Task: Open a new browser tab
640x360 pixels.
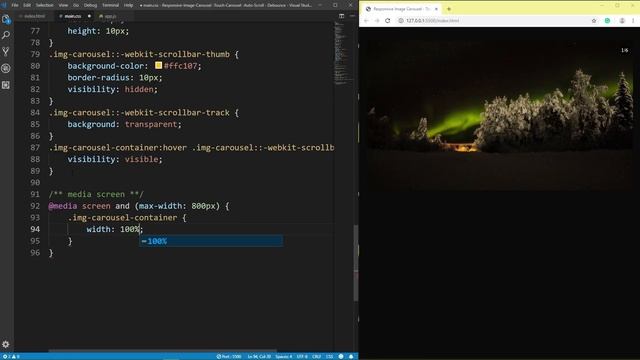Action: [449, 9]
